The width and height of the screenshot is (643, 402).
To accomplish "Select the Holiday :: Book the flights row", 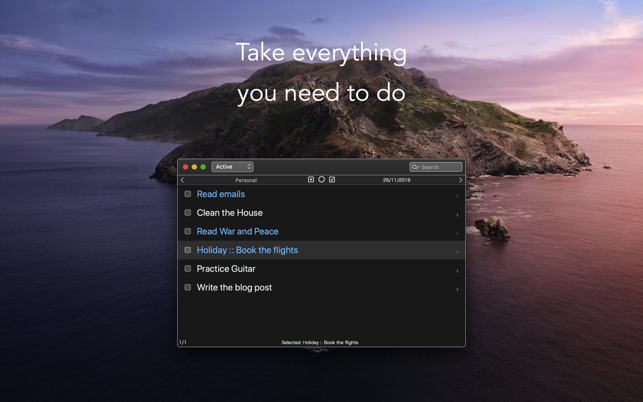I will coord(322,250).
